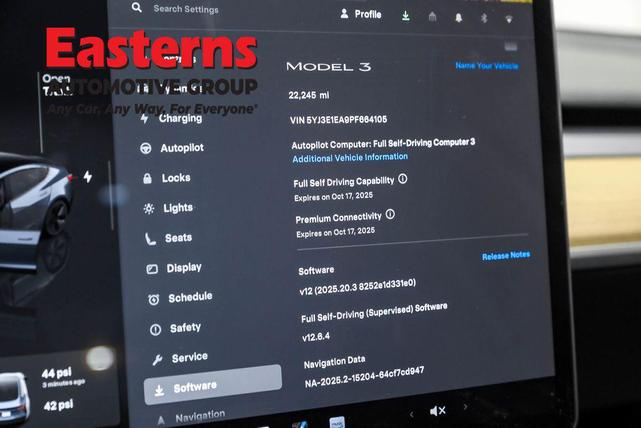Open Bluetooth settings icon
Screen dimensions: 641x428
click(x=483, y=18)
